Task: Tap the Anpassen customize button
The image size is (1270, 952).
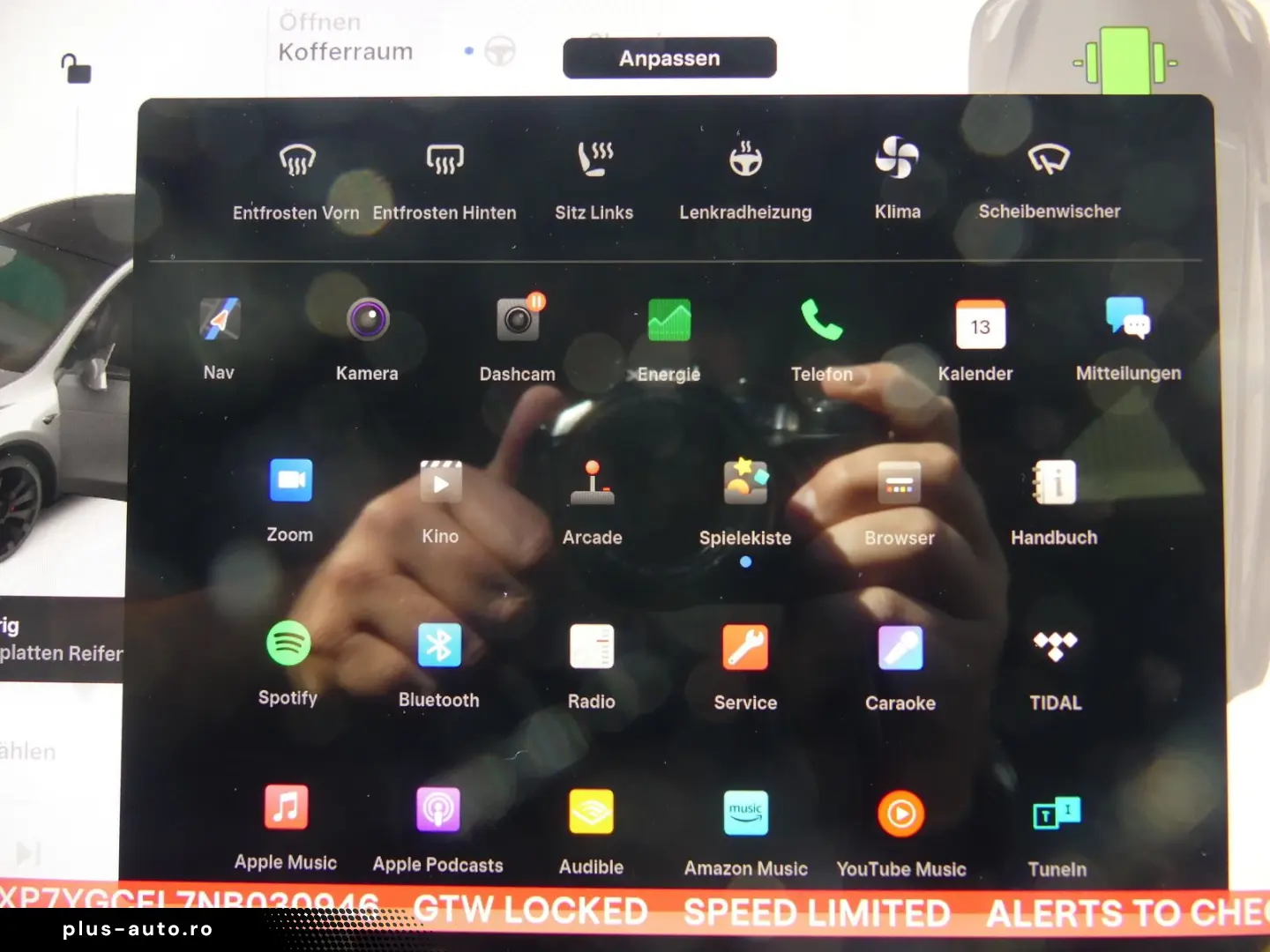Action: tap(669, 58)
